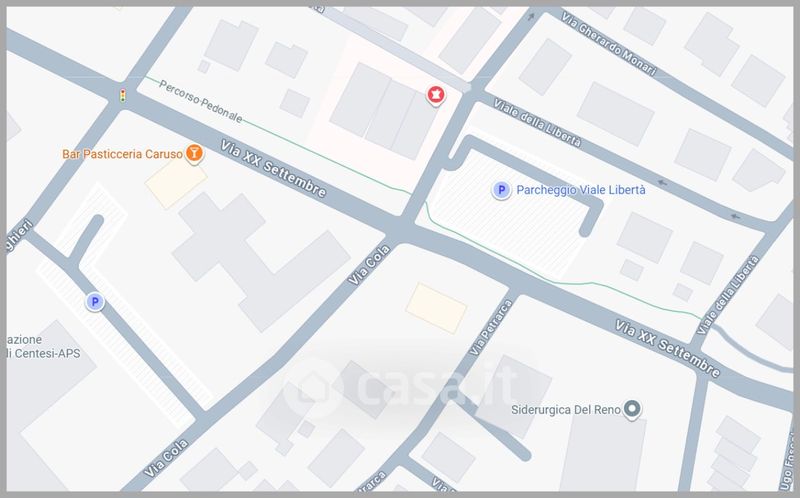Image resolution: width=800 pixels, height=498 pixels.
Task: Click the red property location marker
Action: [x=435, y=95]
